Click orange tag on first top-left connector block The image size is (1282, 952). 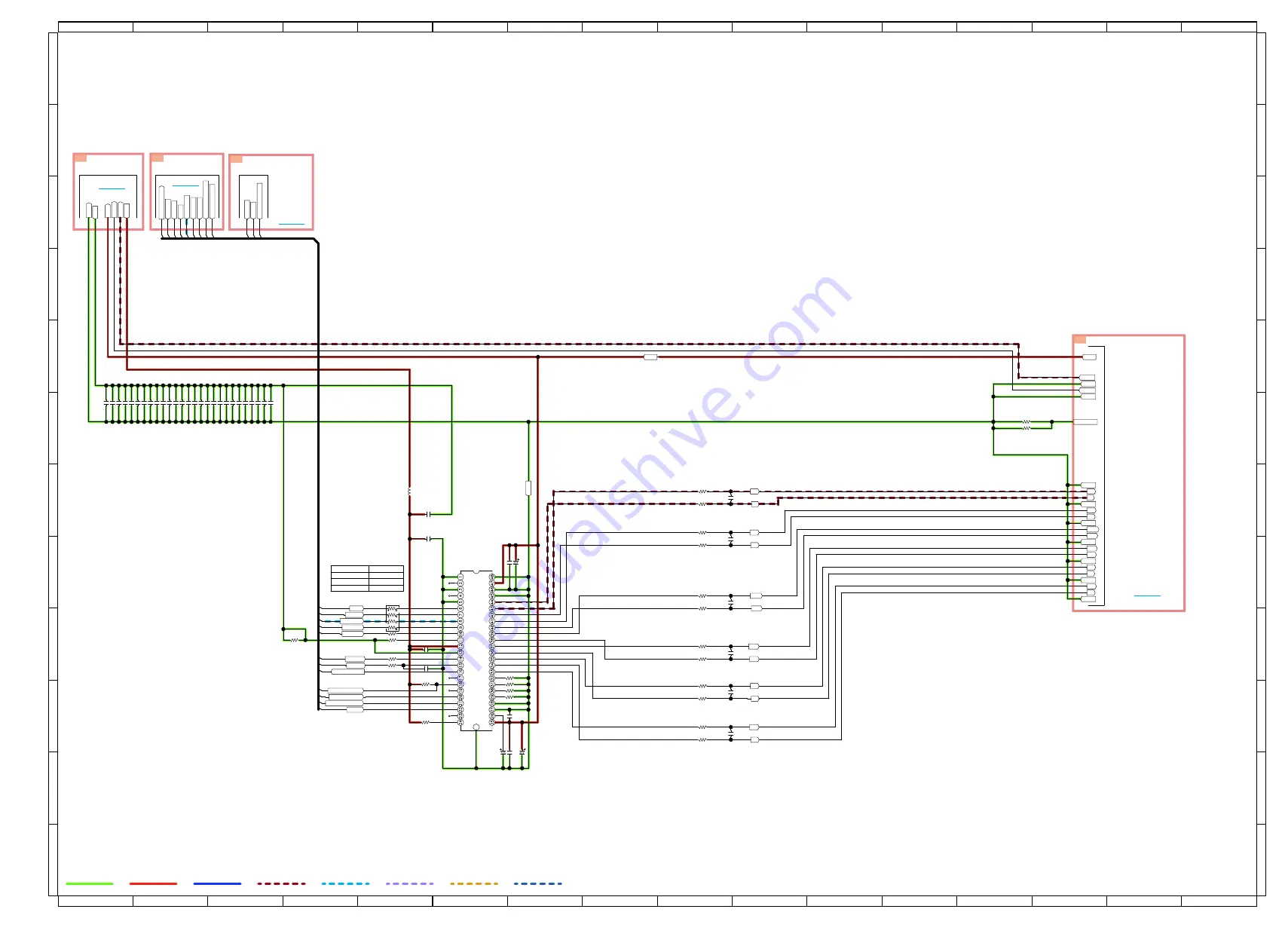click(x=81, y=158)
